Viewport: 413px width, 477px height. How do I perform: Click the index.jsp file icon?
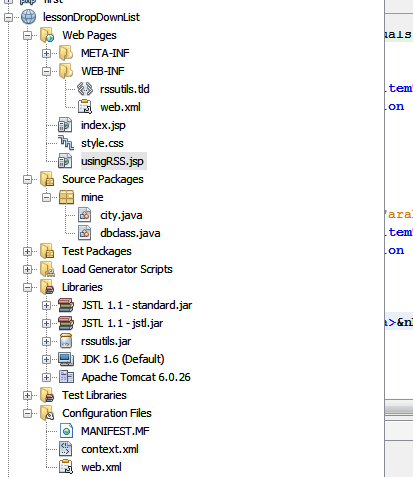pyautogui.click(x=65, y=125)
